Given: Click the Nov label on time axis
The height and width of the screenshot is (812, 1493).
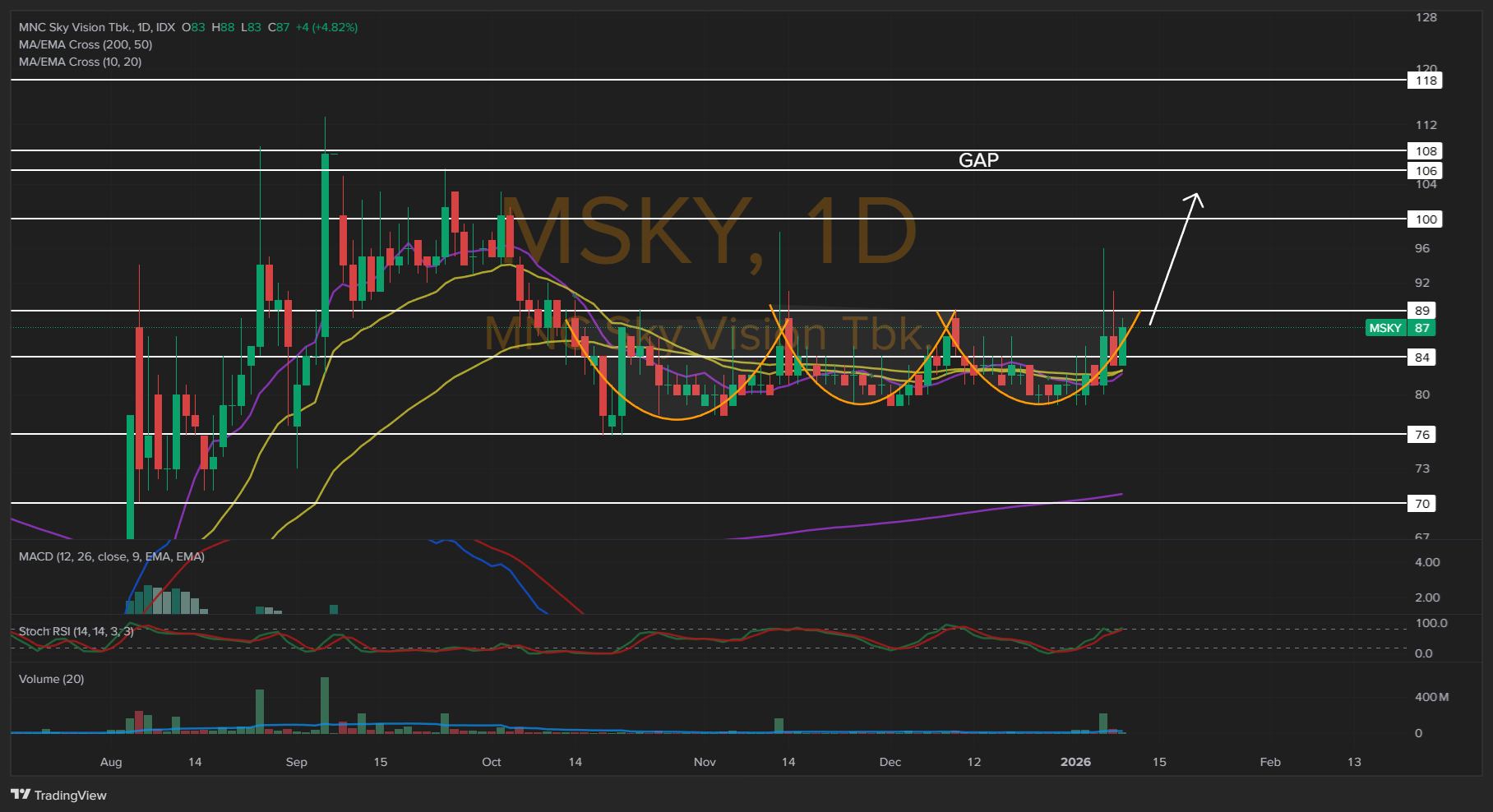Looking at the screenshot, I should 705,762.
